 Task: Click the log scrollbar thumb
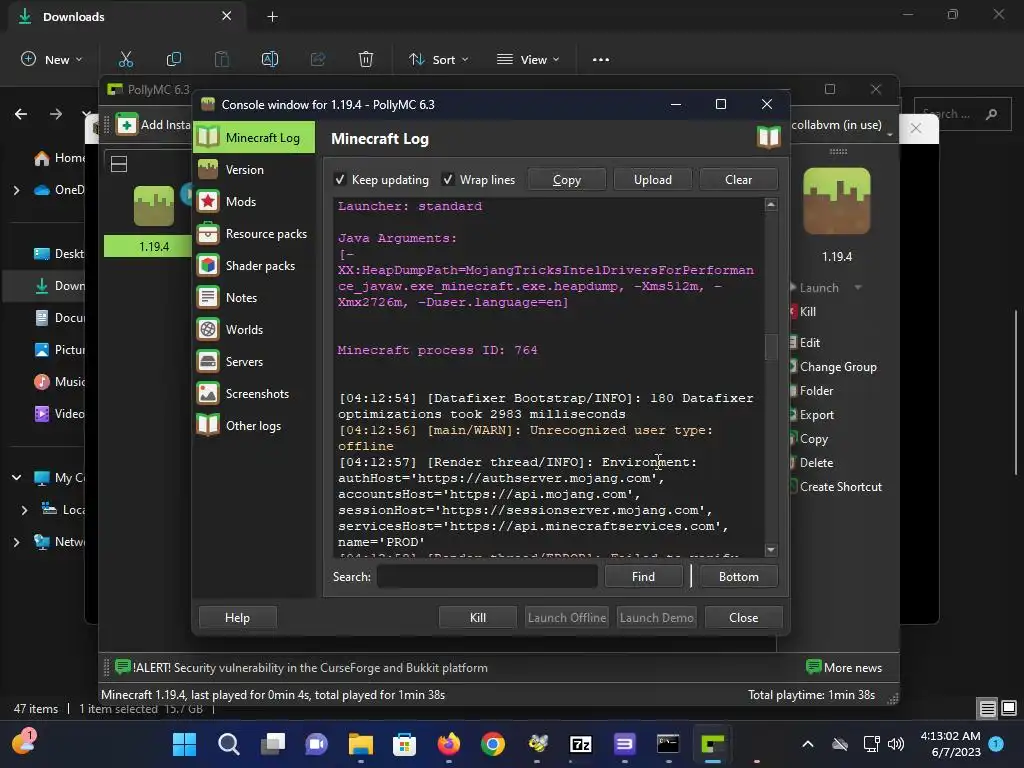[771, 347]
